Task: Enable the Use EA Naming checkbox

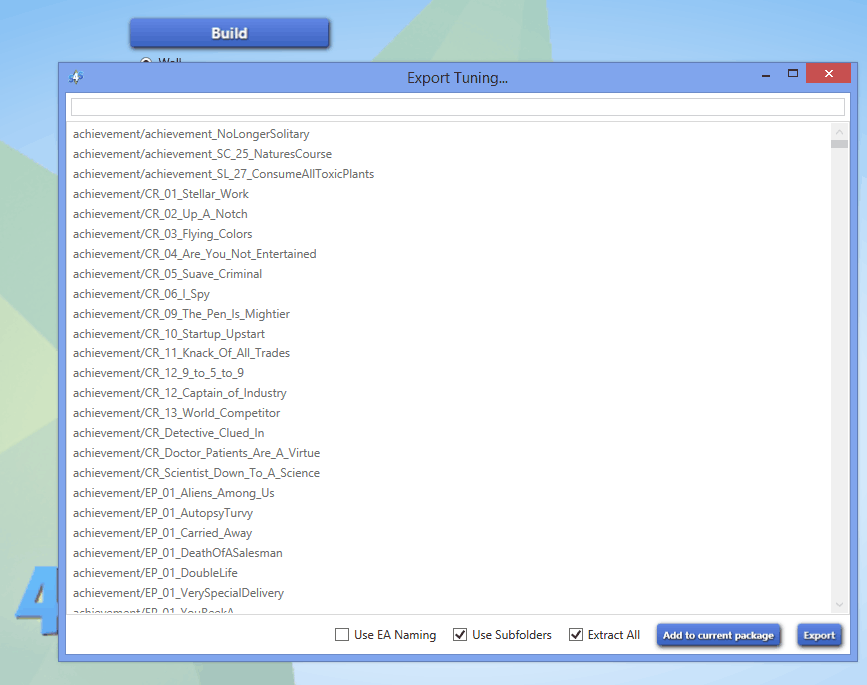Action: tap(342, 635)
